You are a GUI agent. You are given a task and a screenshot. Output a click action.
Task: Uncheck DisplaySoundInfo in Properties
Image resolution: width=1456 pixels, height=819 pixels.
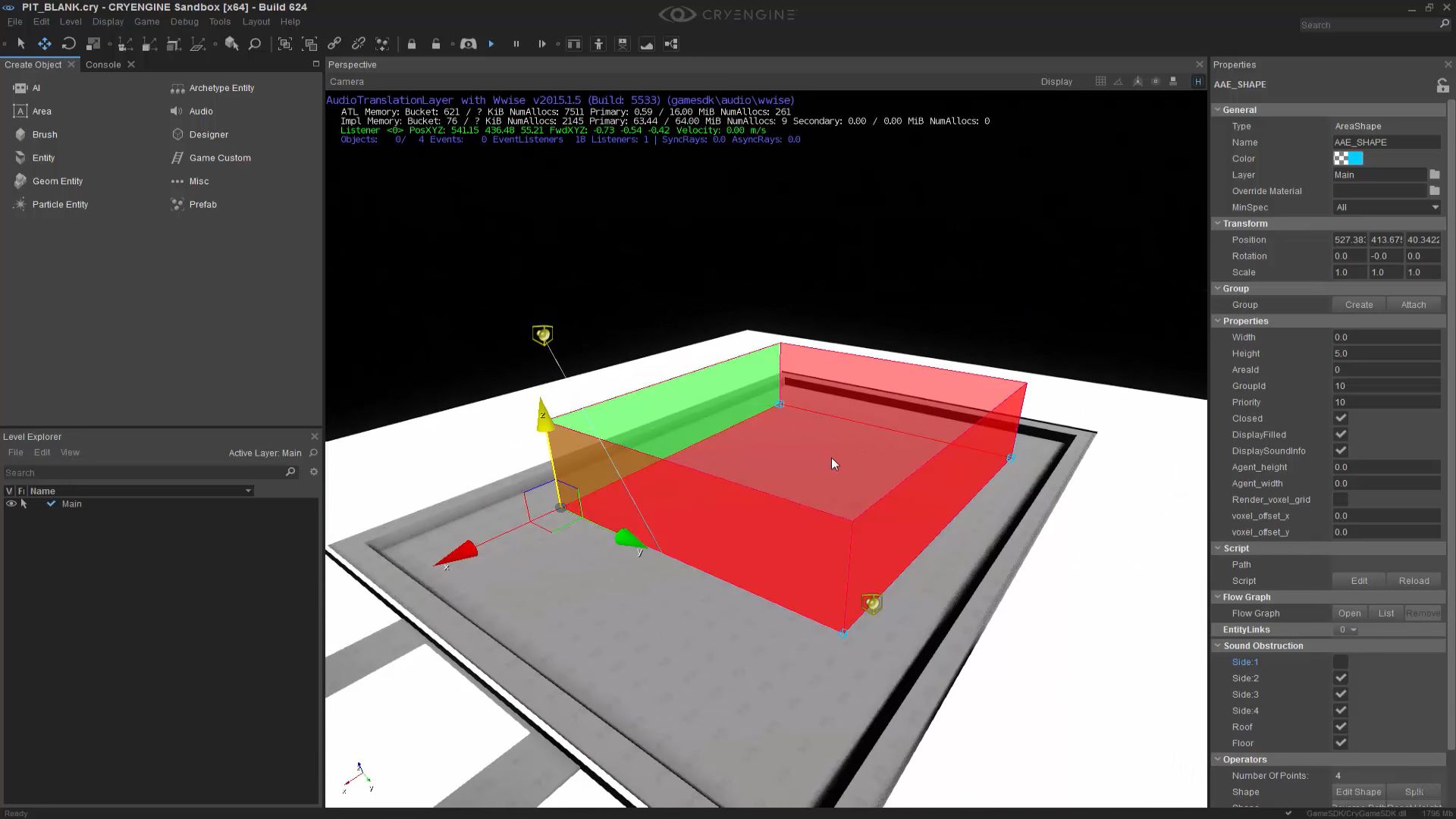[1340, 450]
